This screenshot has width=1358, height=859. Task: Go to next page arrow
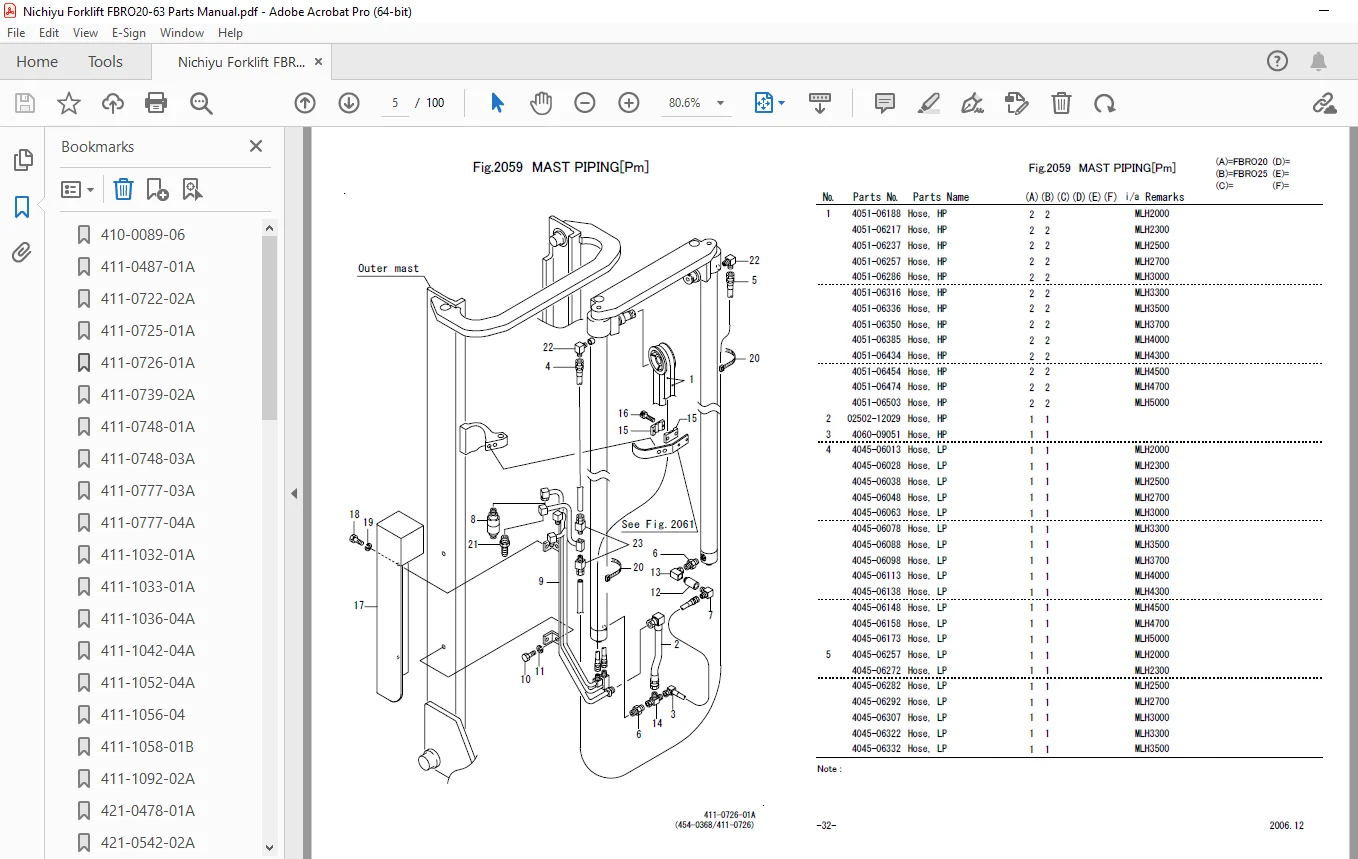349,103
